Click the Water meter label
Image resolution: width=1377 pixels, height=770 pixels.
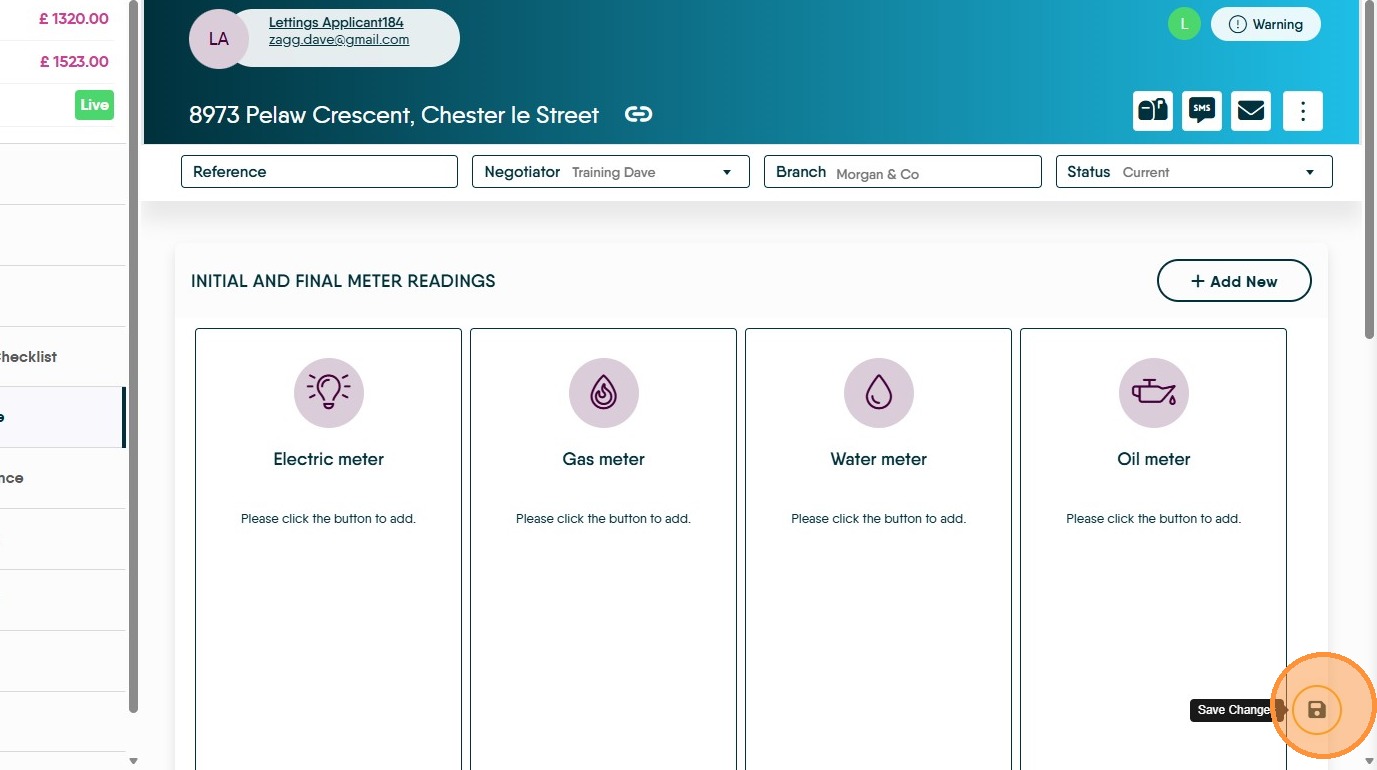[879, 459]
